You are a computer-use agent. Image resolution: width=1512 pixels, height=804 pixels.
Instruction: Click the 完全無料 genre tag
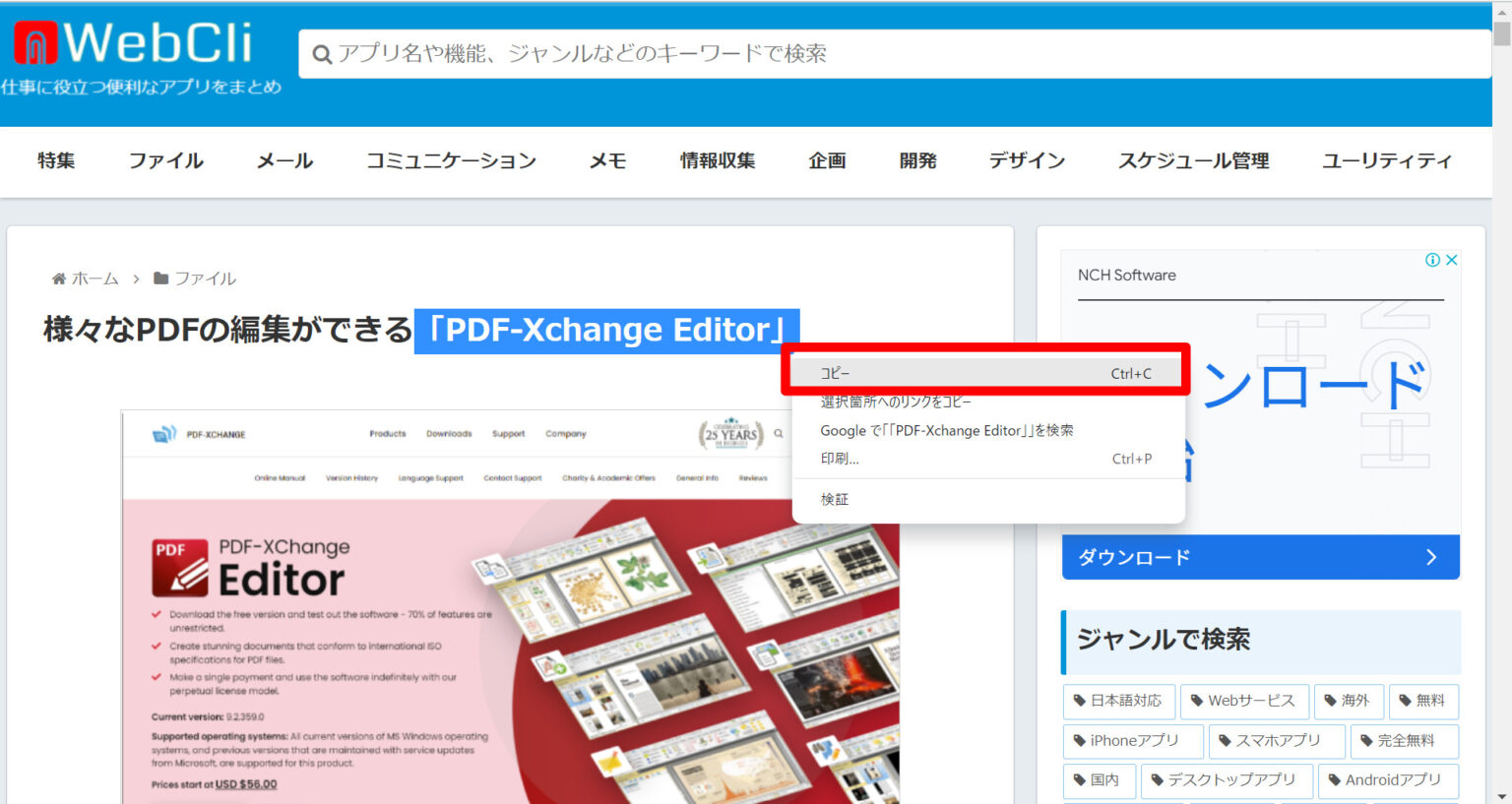(1404, 740)
